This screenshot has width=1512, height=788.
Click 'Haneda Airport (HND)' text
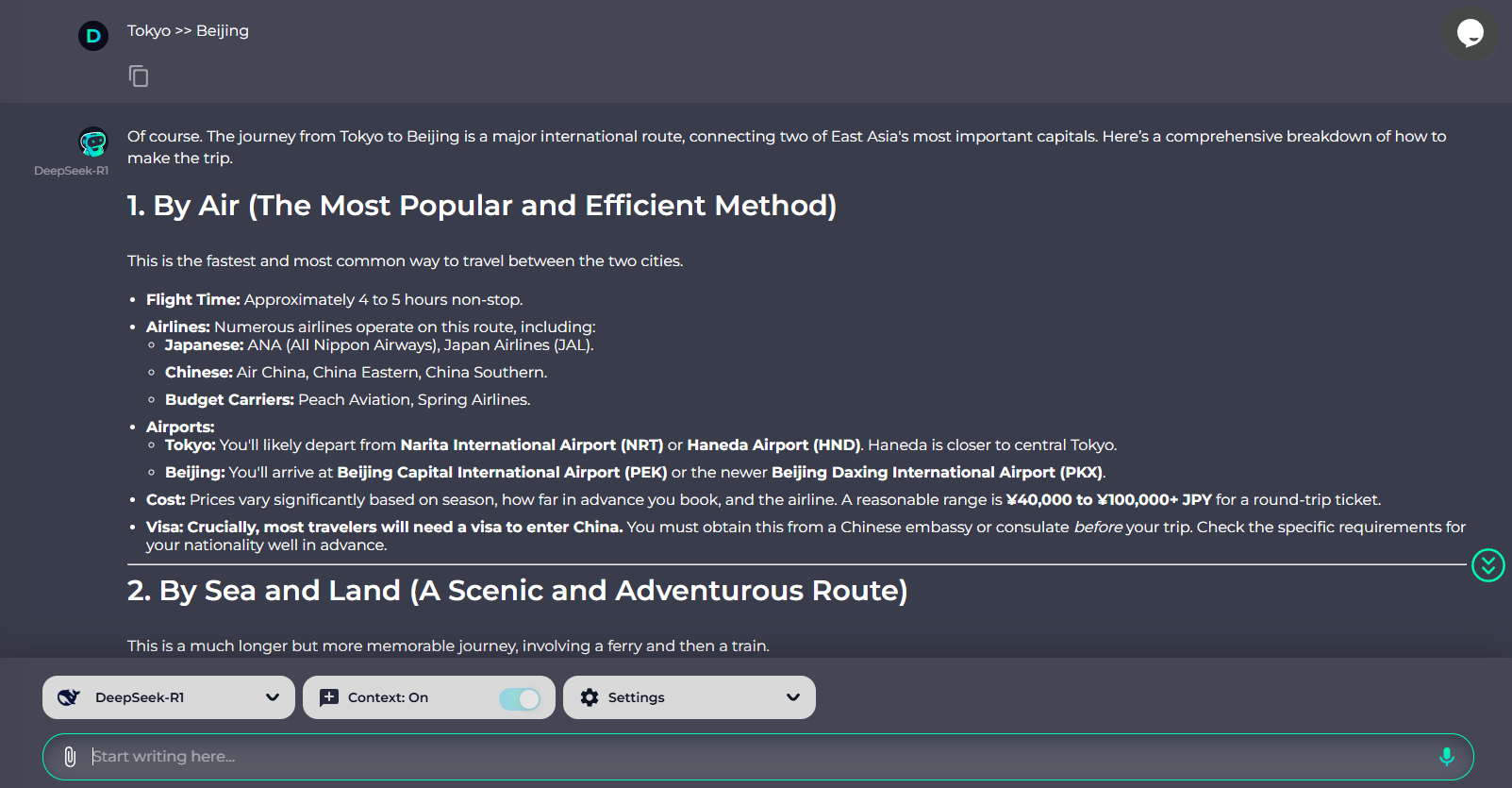(x=773, y=445)
